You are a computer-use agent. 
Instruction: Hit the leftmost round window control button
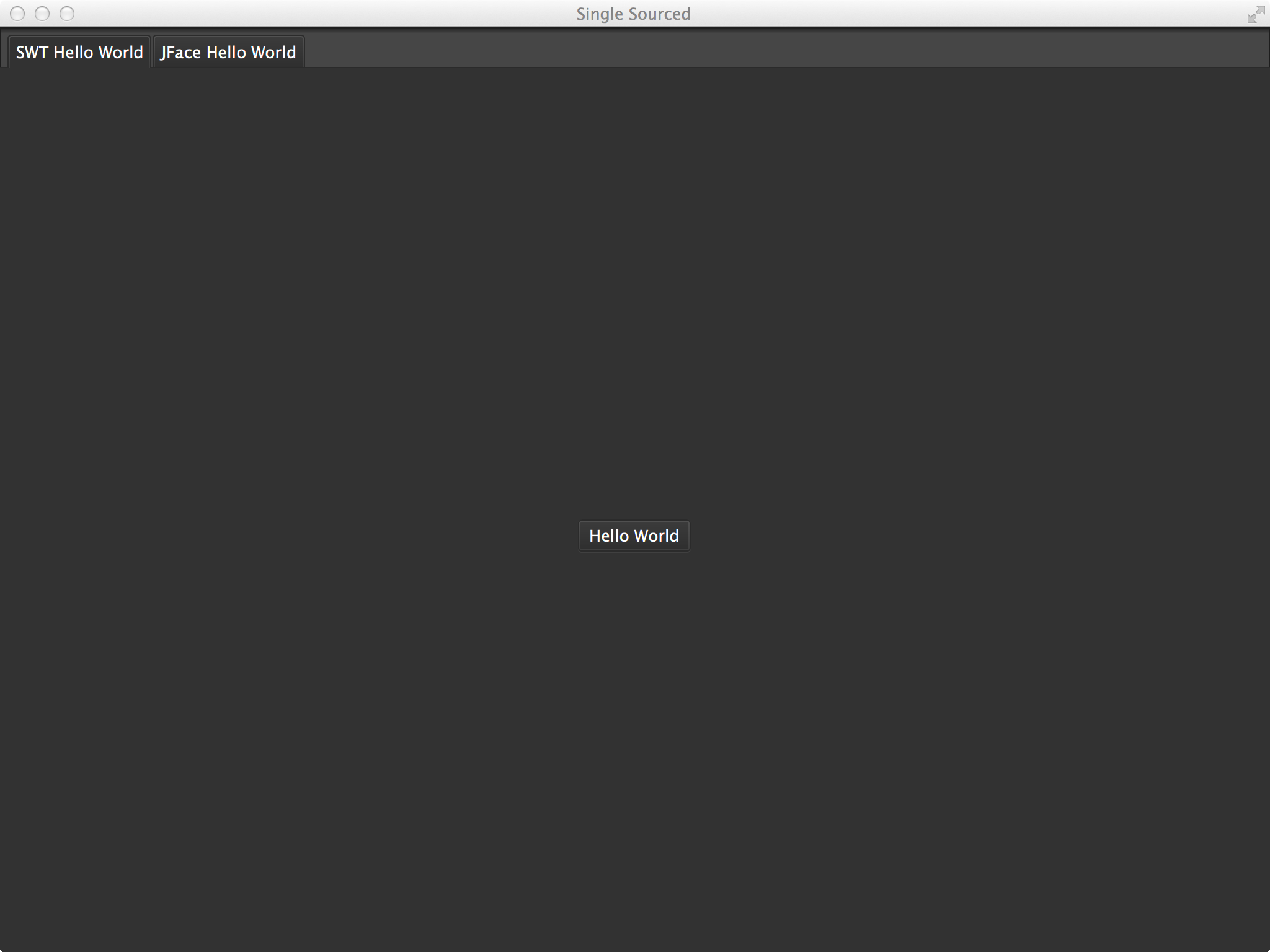point(17,14)
